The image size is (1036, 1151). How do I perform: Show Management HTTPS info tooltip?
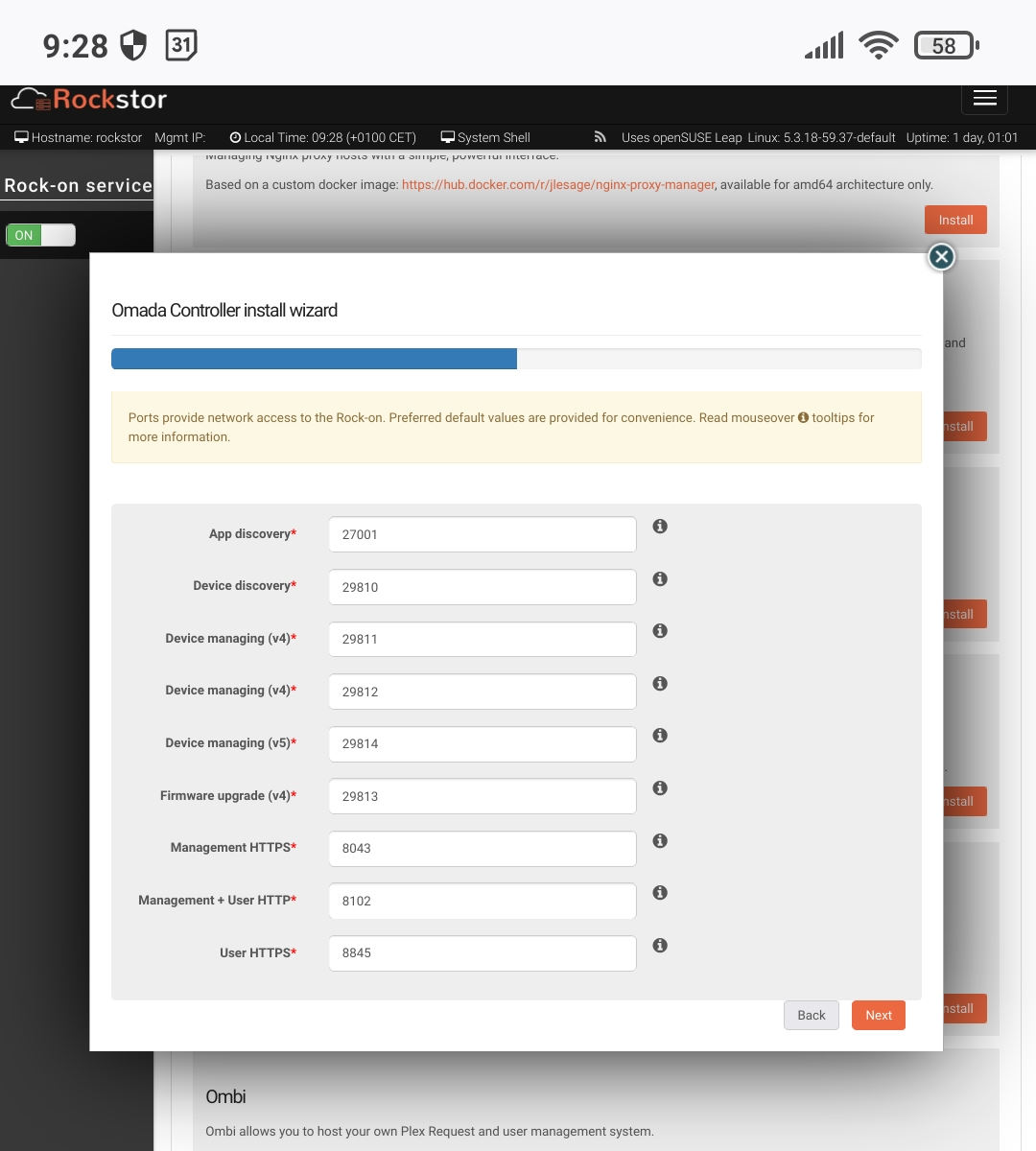click(660, 841)
